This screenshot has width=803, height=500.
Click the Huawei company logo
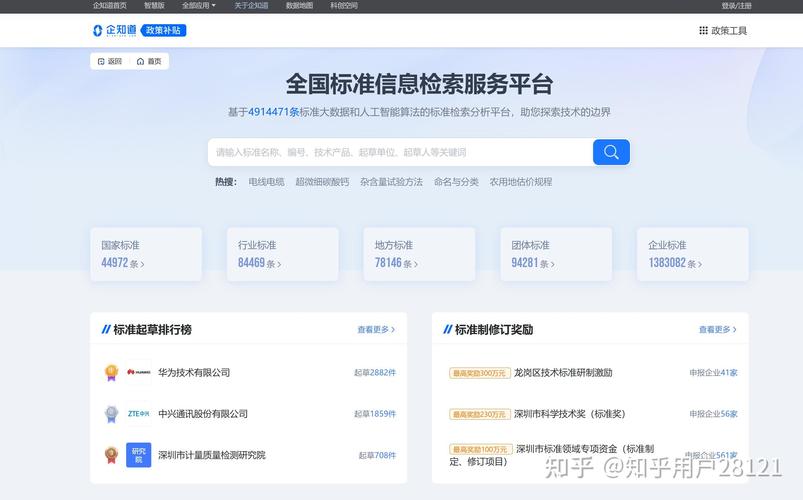coord(139,372)
